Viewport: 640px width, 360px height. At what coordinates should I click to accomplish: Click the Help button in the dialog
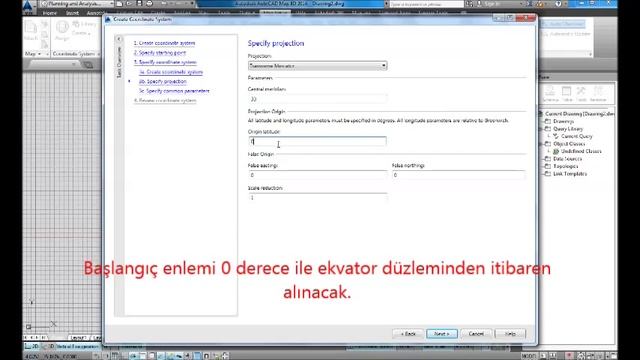coord(510,334)
